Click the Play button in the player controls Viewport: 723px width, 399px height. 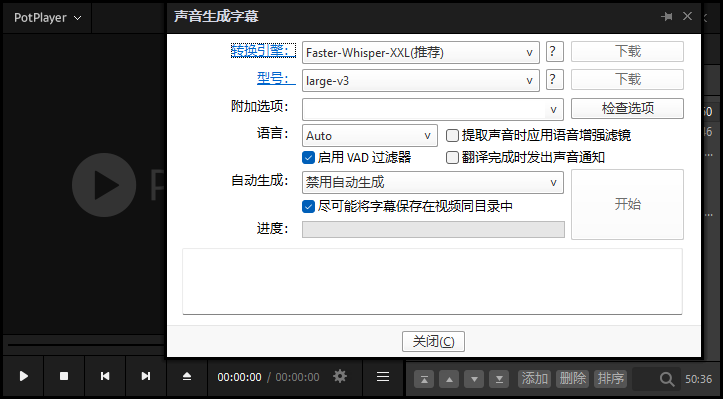[x=24, y=376]
